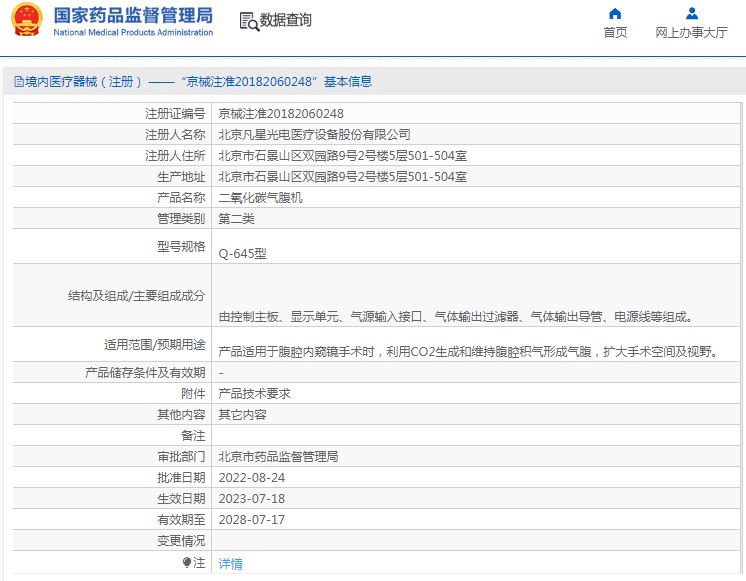Select expiry date 2028-07-17

tap(252, 519)
